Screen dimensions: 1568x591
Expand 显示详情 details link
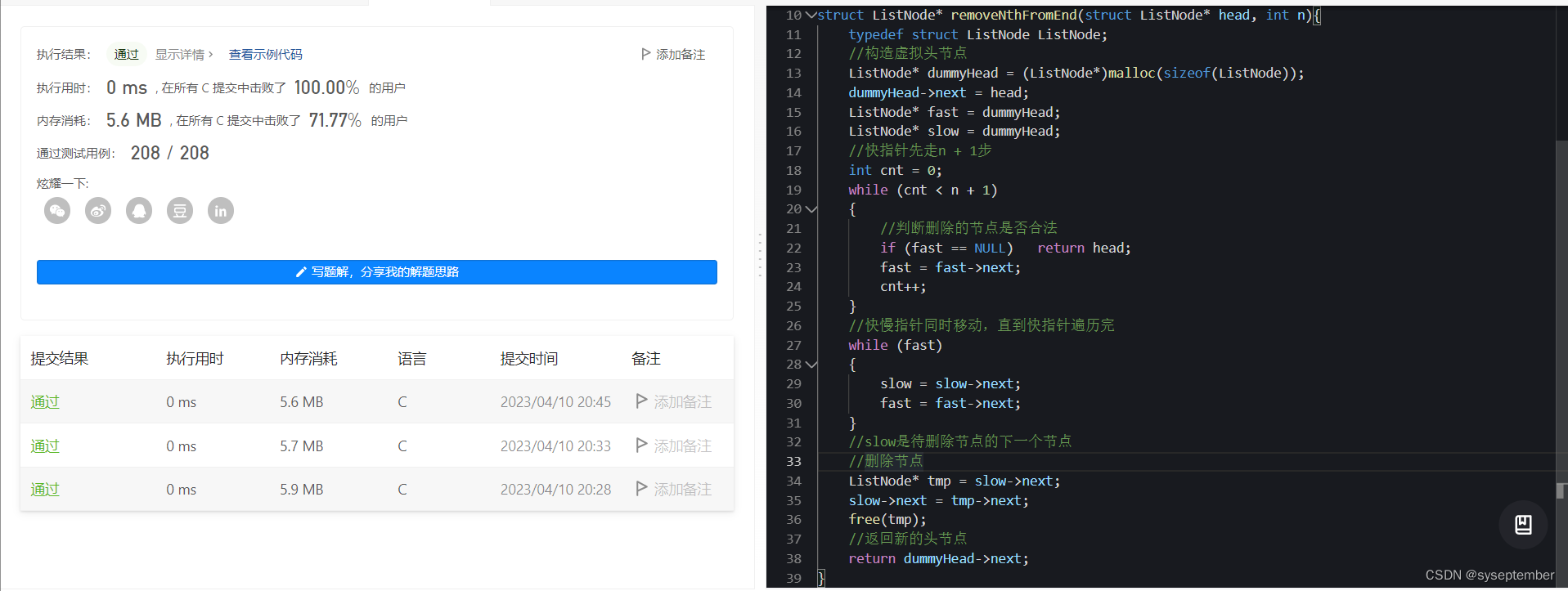(184, 54)
